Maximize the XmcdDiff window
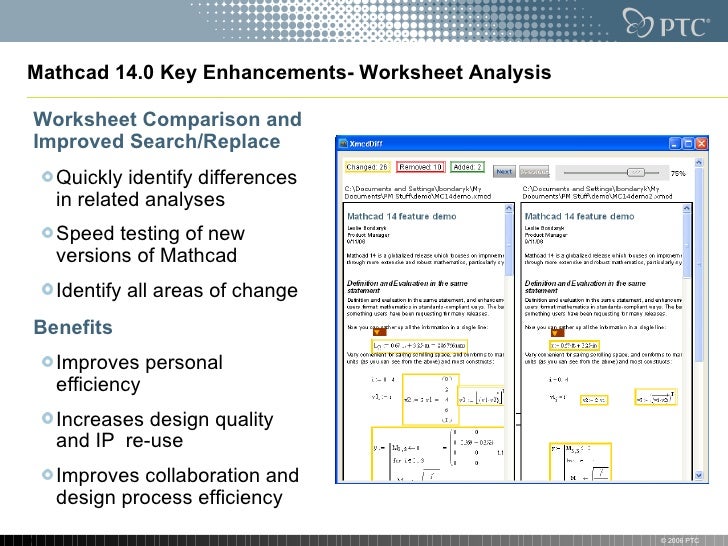 [689, 143]
